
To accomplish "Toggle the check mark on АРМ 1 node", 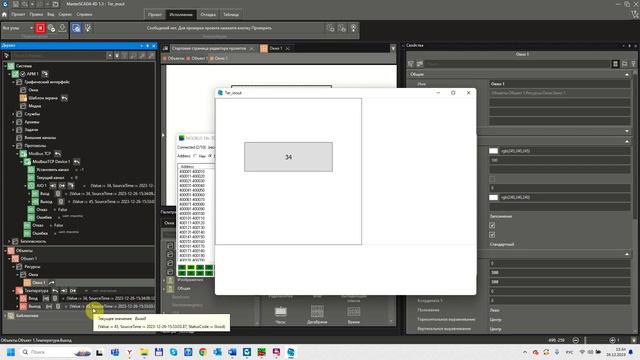I will (23, 74).
